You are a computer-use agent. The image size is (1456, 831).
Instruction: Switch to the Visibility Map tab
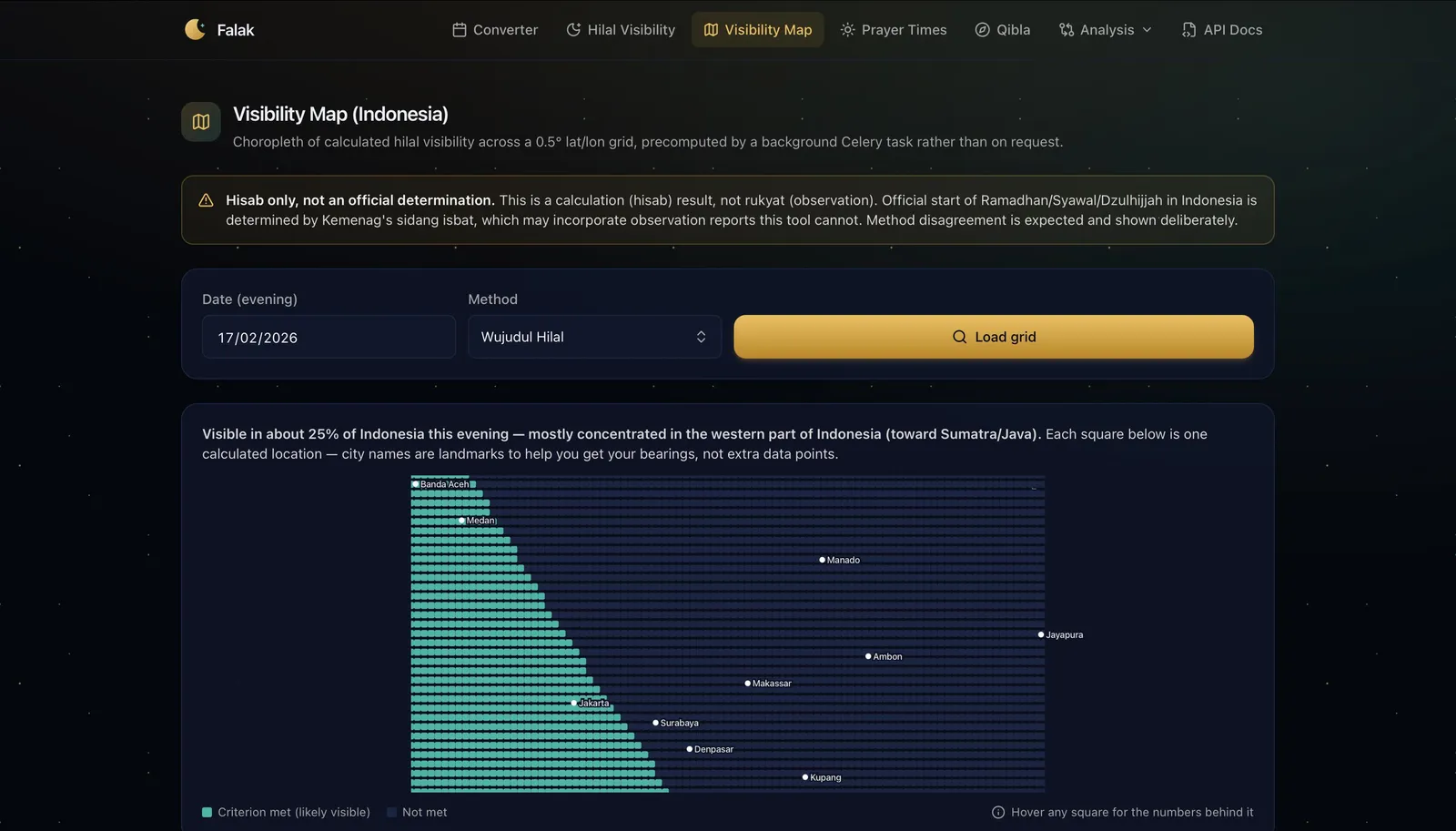click(757, 30)
